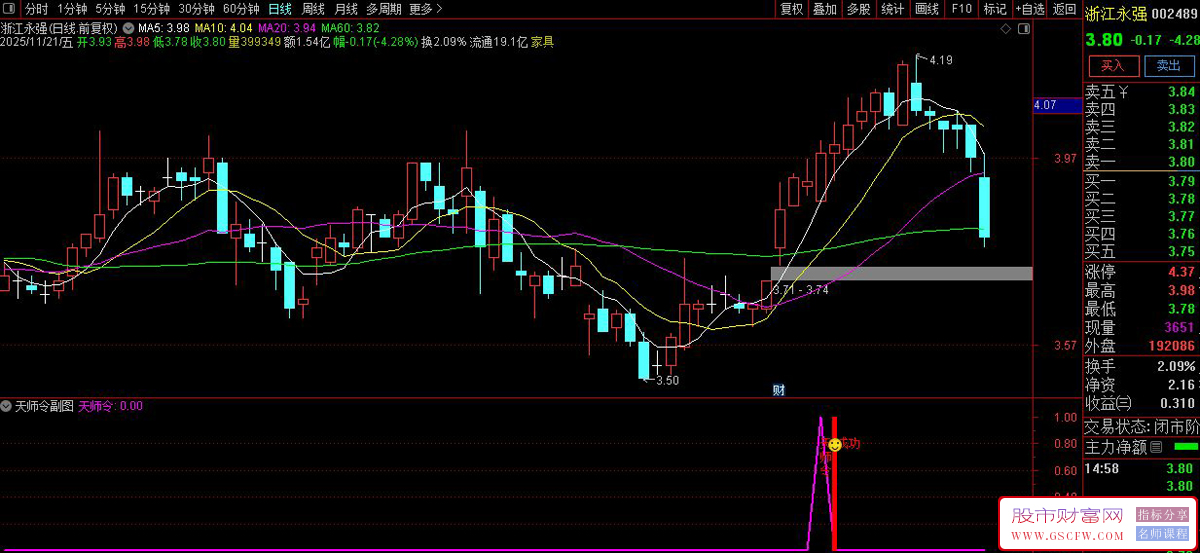
Task: Click the 卖出 sell button
Action: pyautogui.click(x=1168, y=66)
